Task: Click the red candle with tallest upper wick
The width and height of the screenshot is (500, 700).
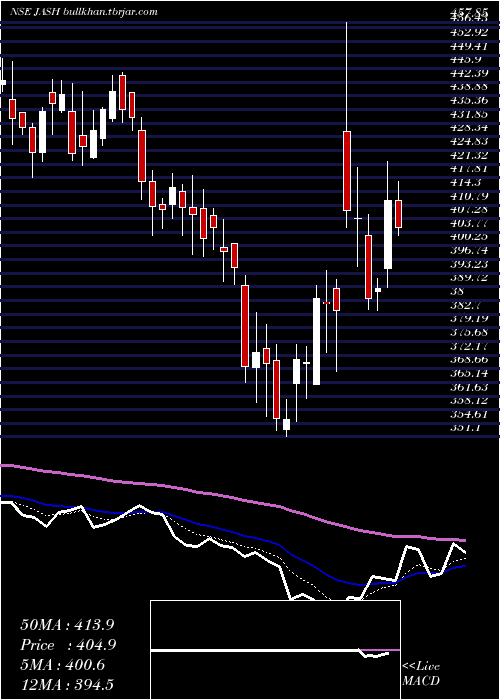Action: (x=346, y=171)
